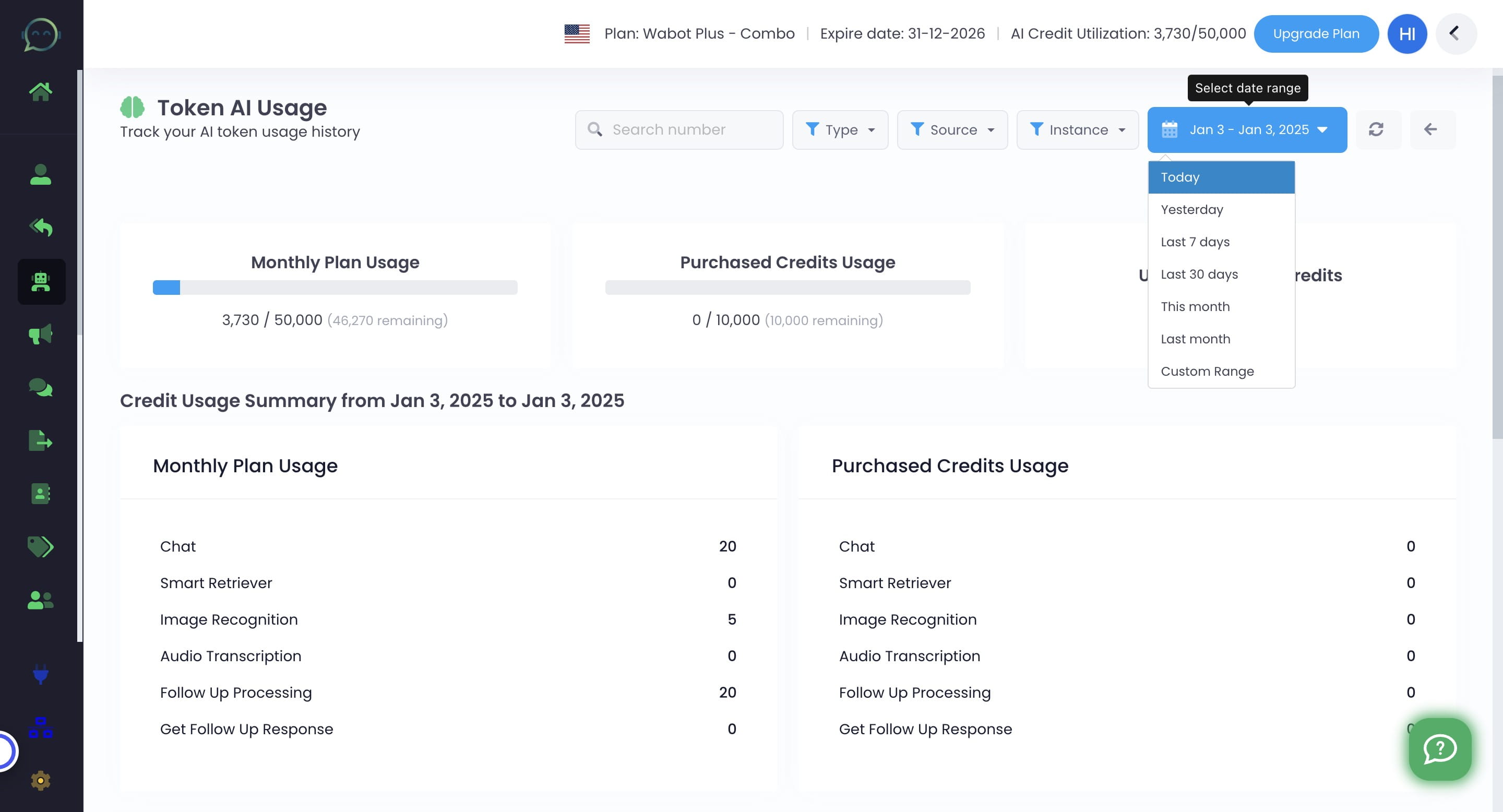Open the green help chat widget
This screenshot has height=812, width=1503.
1439,748
